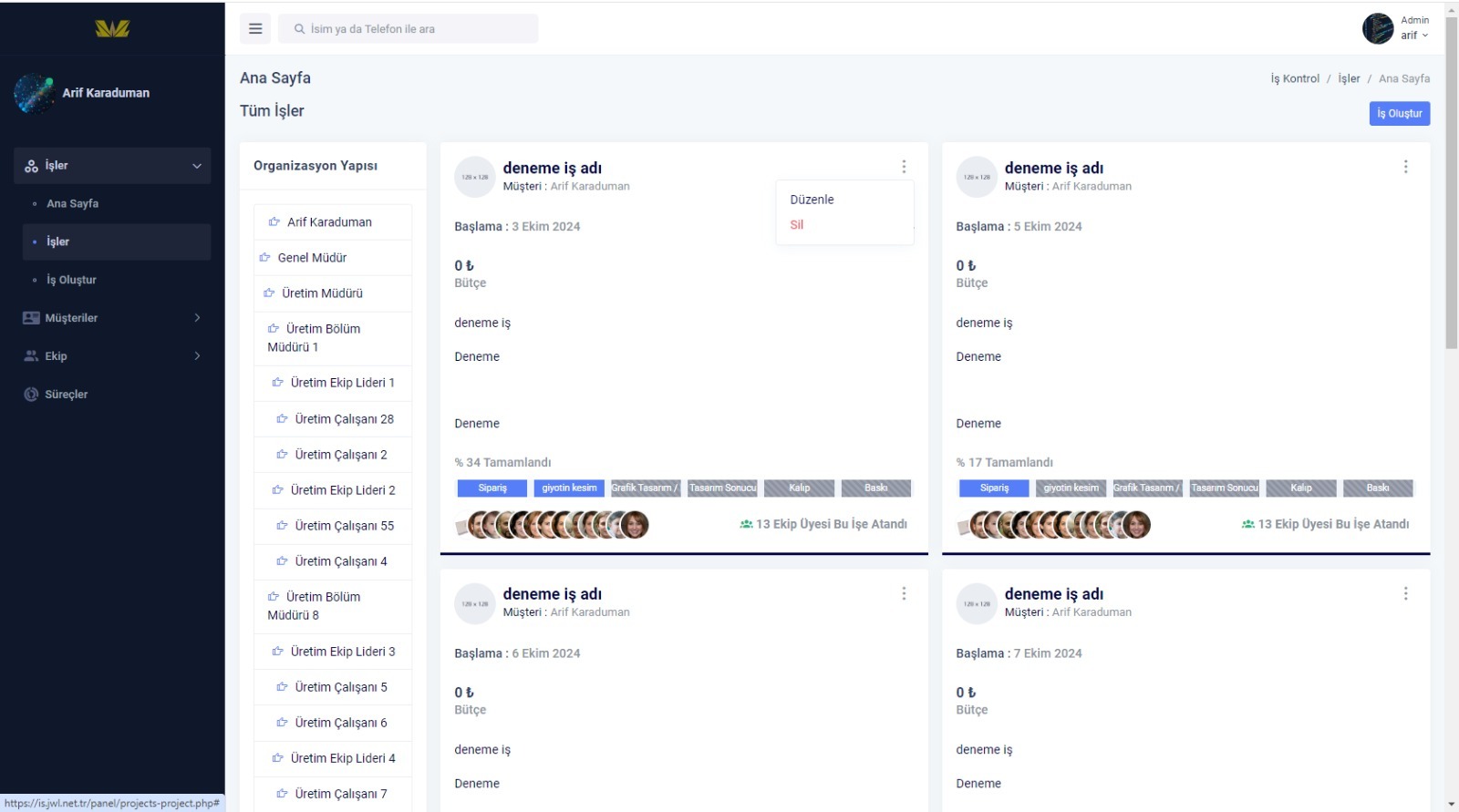Open three-dot menu on 5 Ekim job card
Image resolution: width=1459 pixels, height=812 pixels.
pos(1405,167)
